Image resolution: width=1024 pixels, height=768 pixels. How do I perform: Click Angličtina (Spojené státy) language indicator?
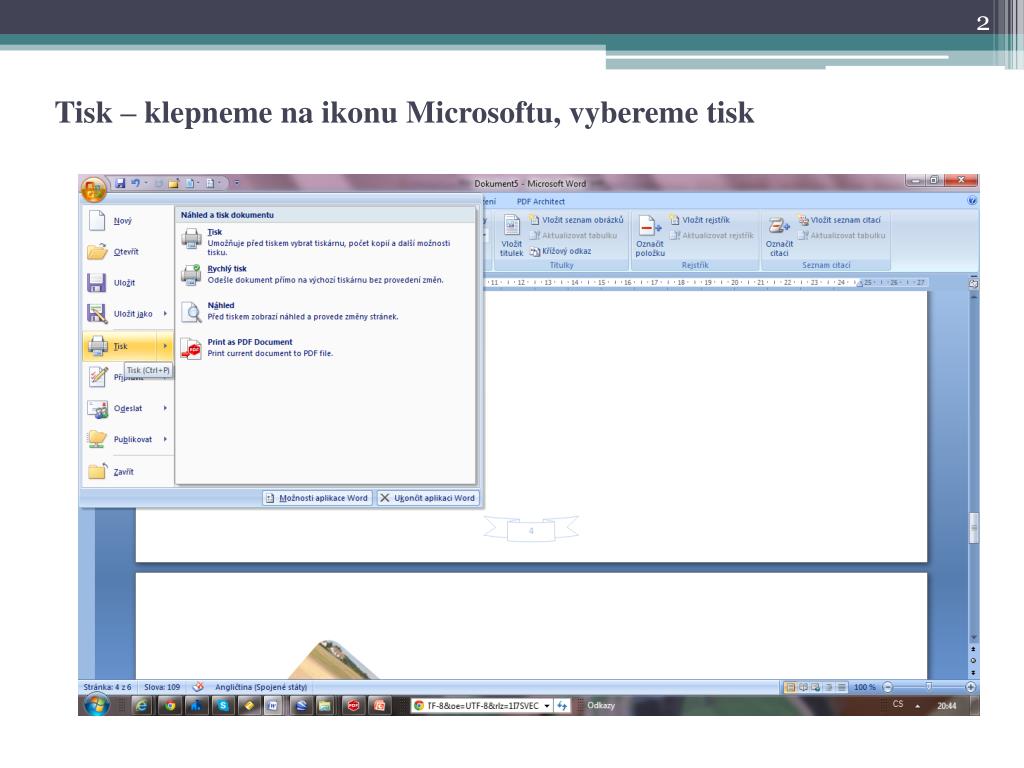pyautogui.click(x=261, y=687)
